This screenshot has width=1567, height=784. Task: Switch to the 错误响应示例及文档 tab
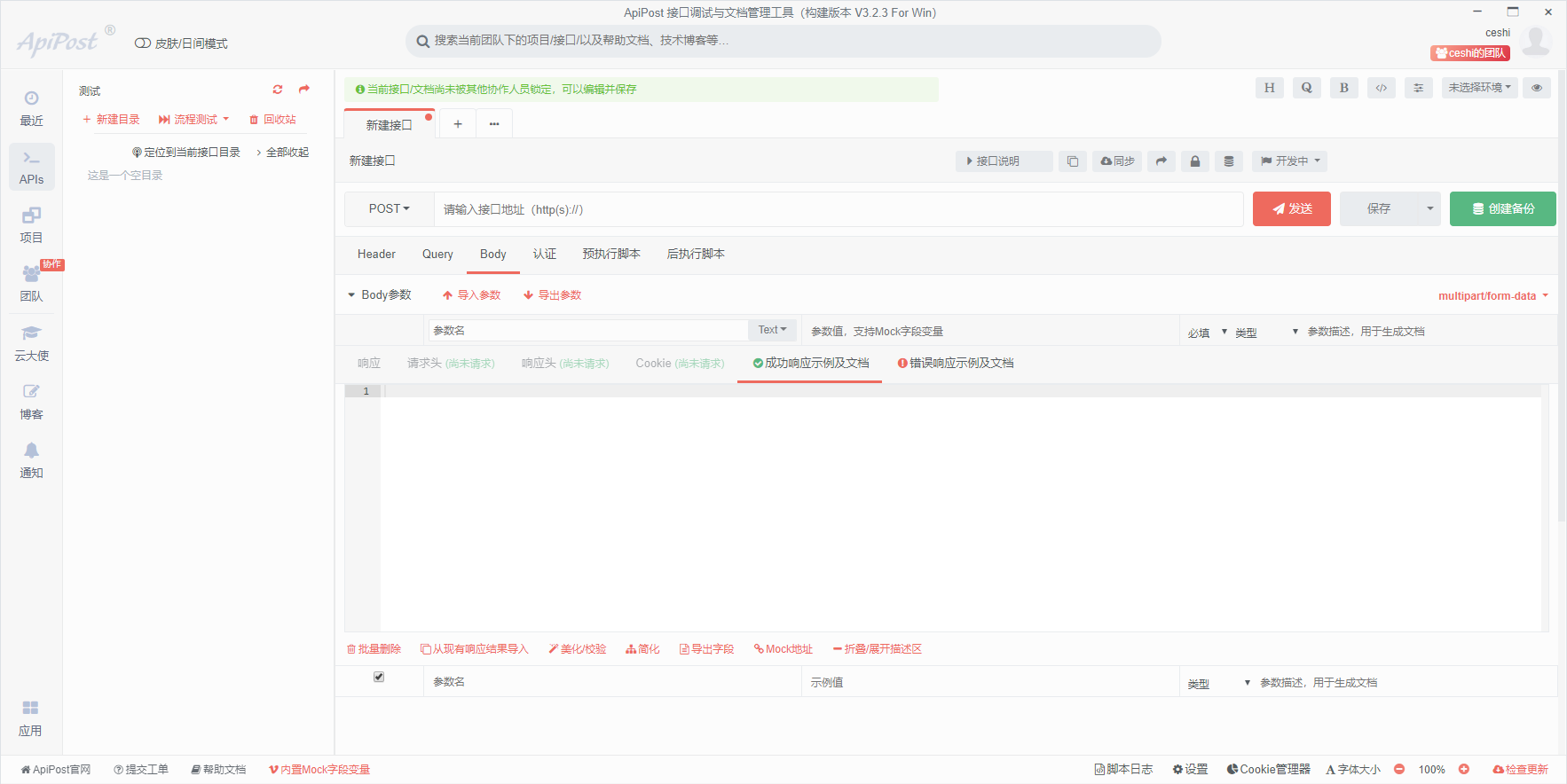pyautogui.click(x=956, y=364)
